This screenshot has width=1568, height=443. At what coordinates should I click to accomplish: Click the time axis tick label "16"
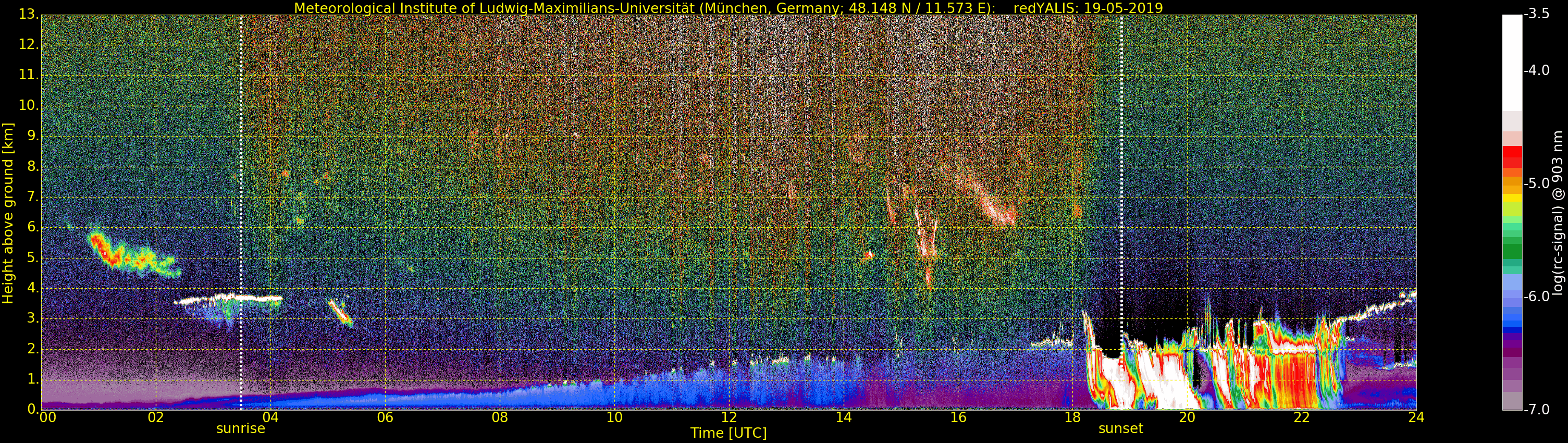[958, 417]
